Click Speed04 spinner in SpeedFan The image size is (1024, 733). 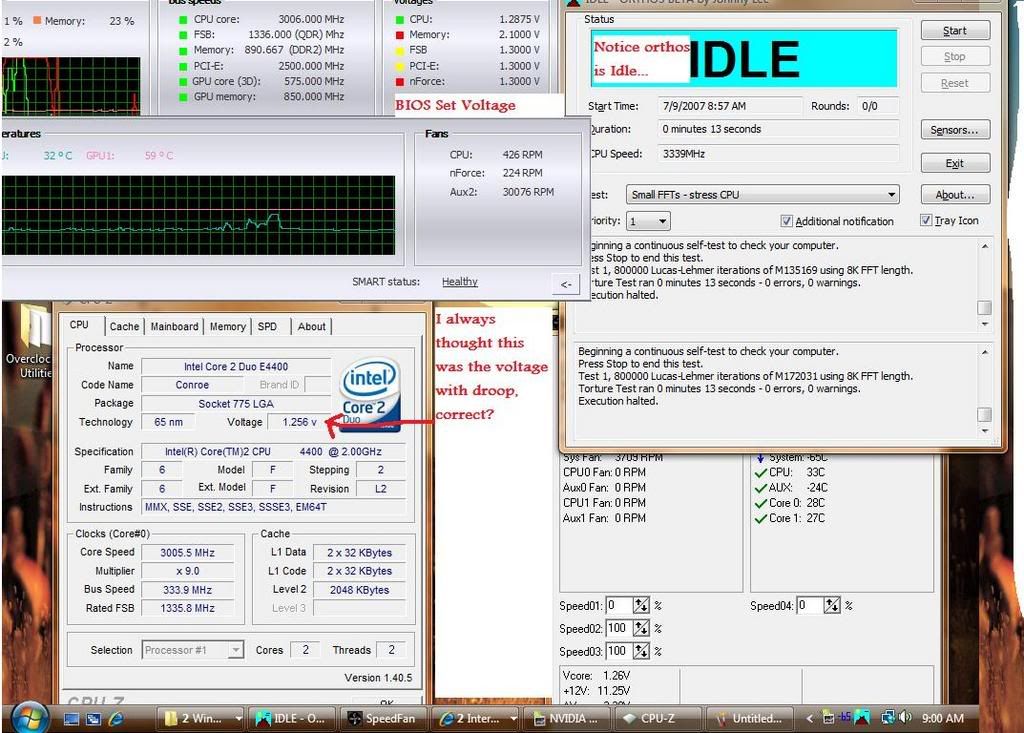pos(832,606)
